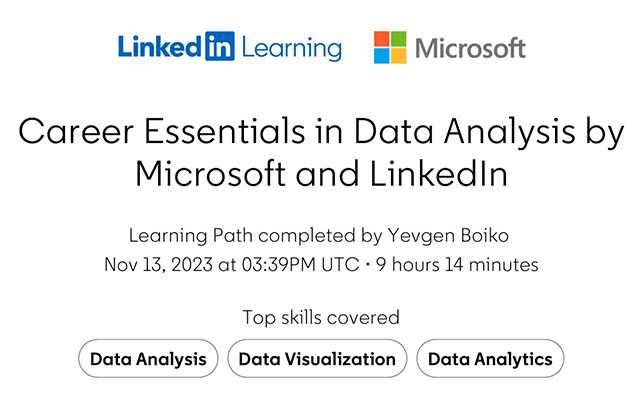
Task: Select the Data Visualization skill pill
Action: tap(317, 359)
